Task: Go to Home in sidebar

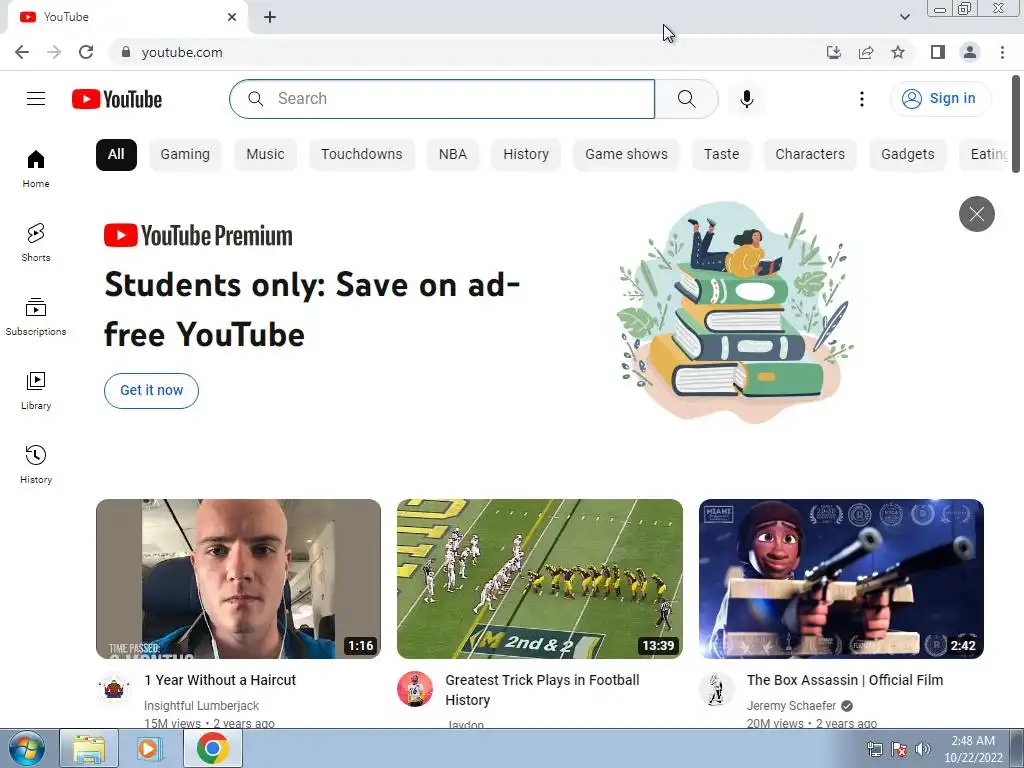Action: tap(36, 168)
